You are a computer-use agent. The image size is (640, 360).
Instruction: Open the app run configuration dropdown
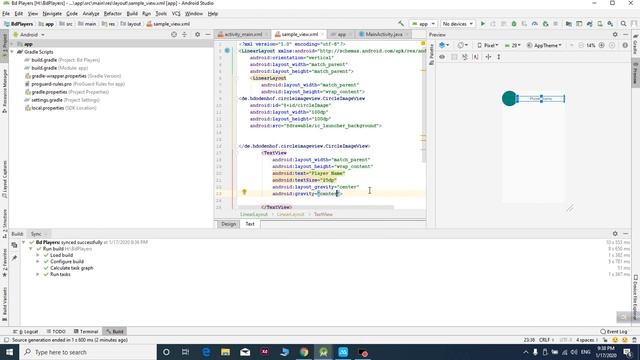[x=423, y=24]
